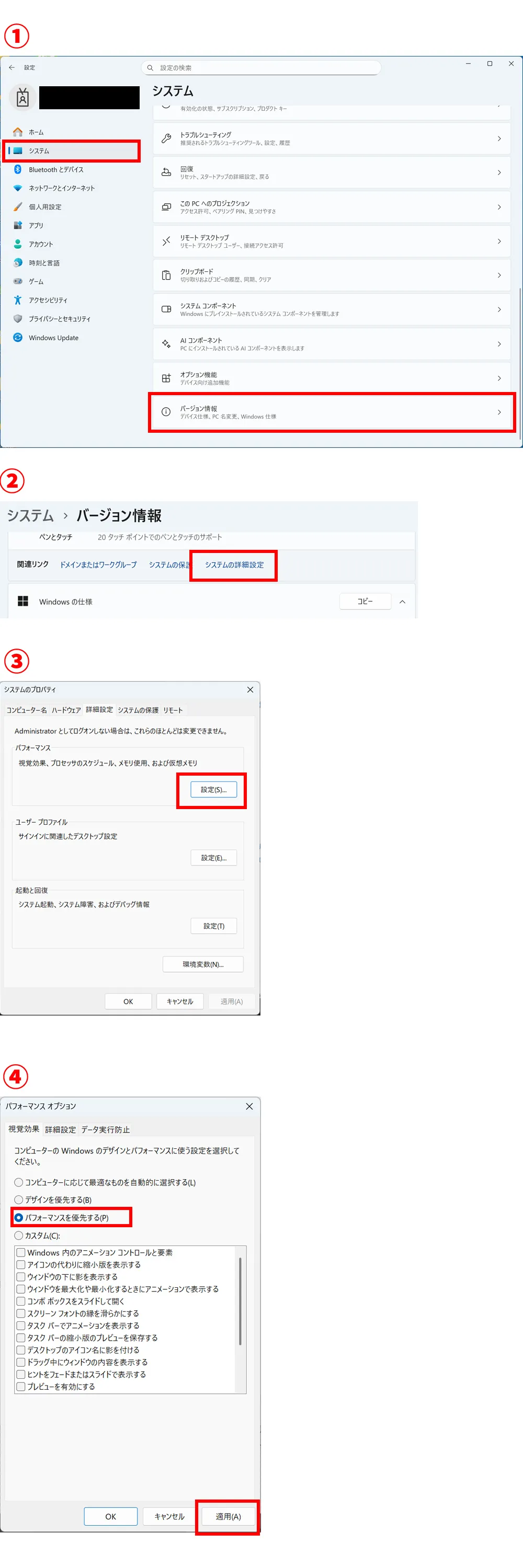
Task: Collapse the Windows の仕様 section
Action: point(402,602)
